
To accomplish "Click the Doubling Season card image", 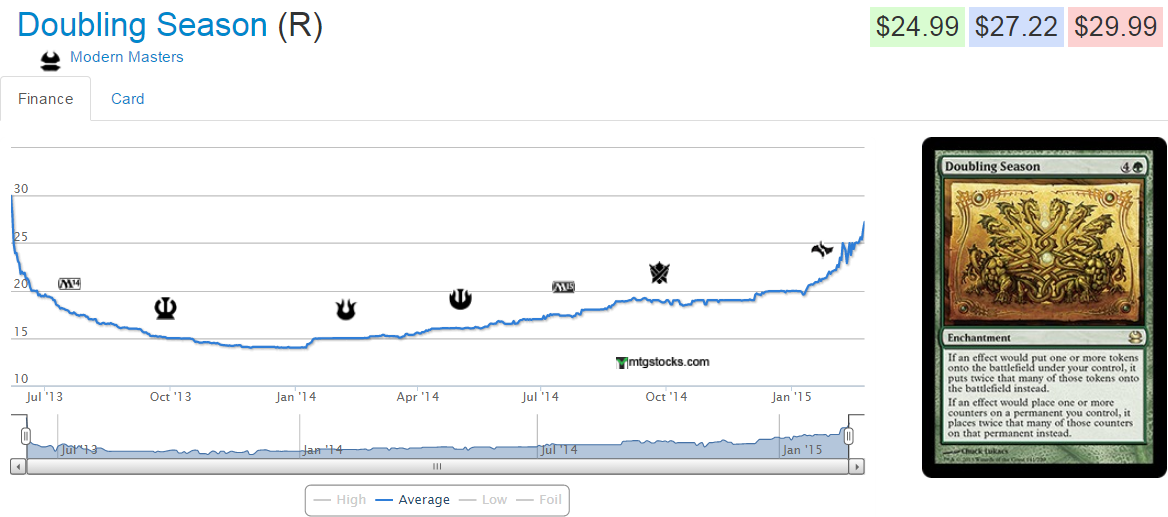I will (1043, 307).
